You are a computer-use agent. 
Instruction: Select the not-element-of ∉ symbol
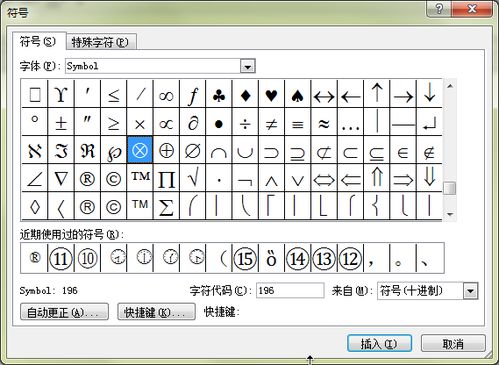[430, 150]
